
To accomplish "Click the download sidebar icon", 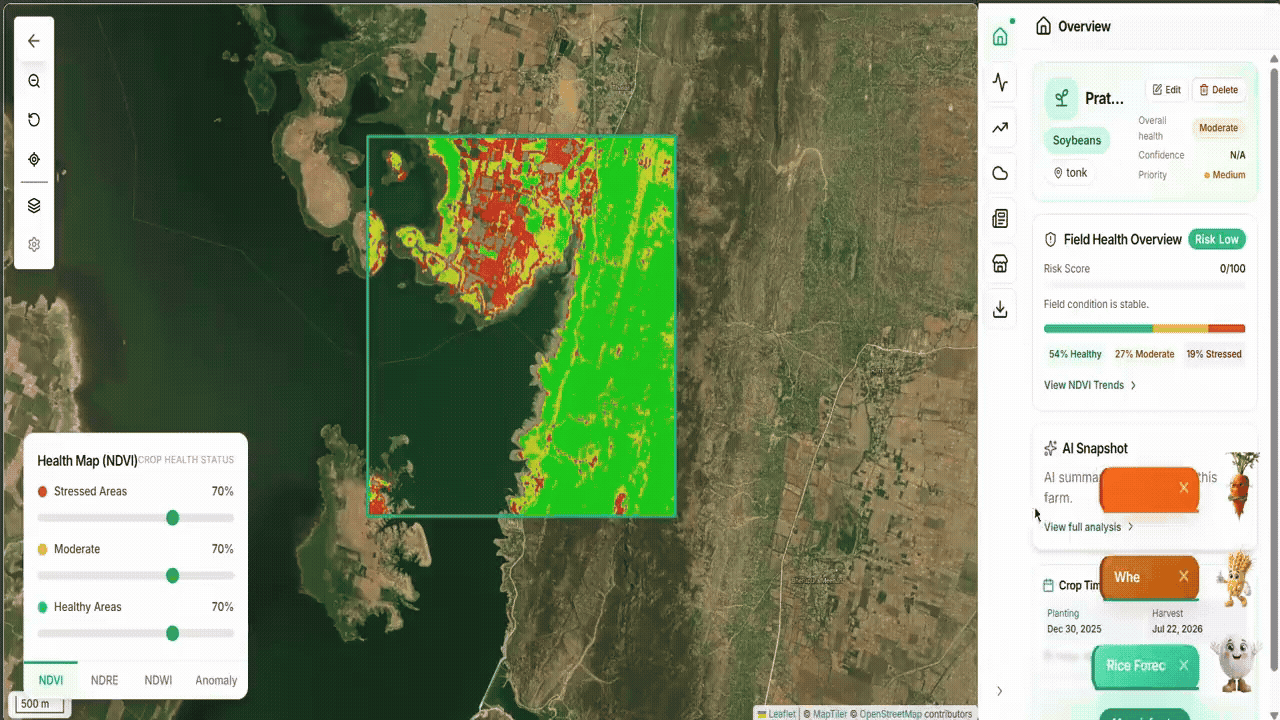I will tap(1000, 310).
